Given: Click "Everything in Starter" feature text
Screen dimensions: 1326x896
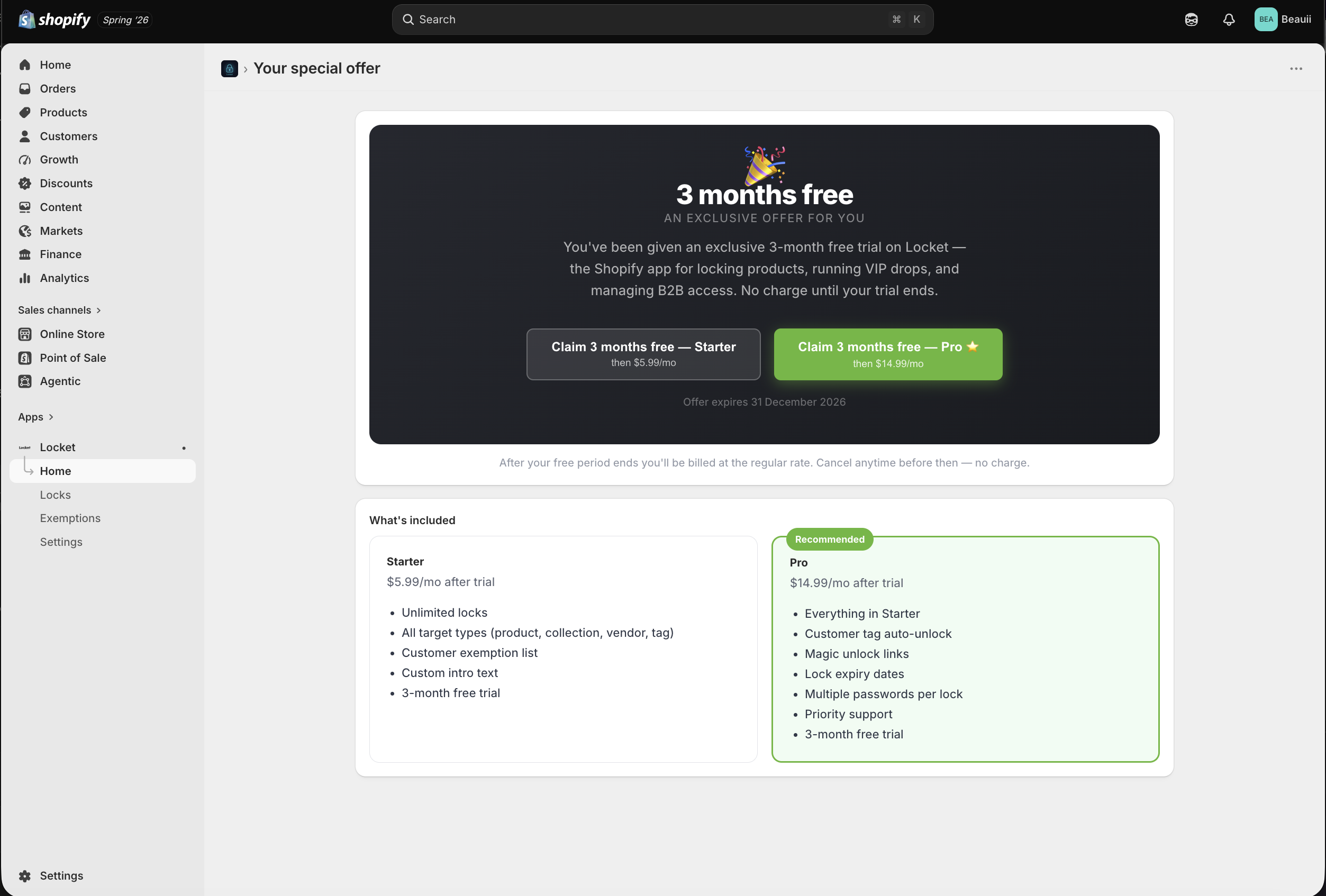Looking at the screenshot, I should coord(862,614).
